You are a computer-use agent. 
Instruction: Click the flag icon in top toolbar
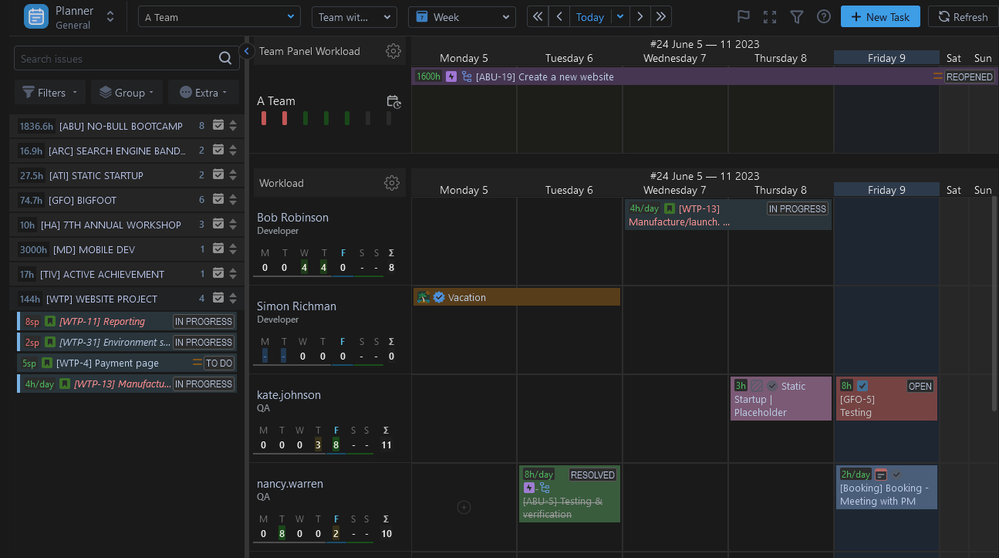click(x=743, y=17)
